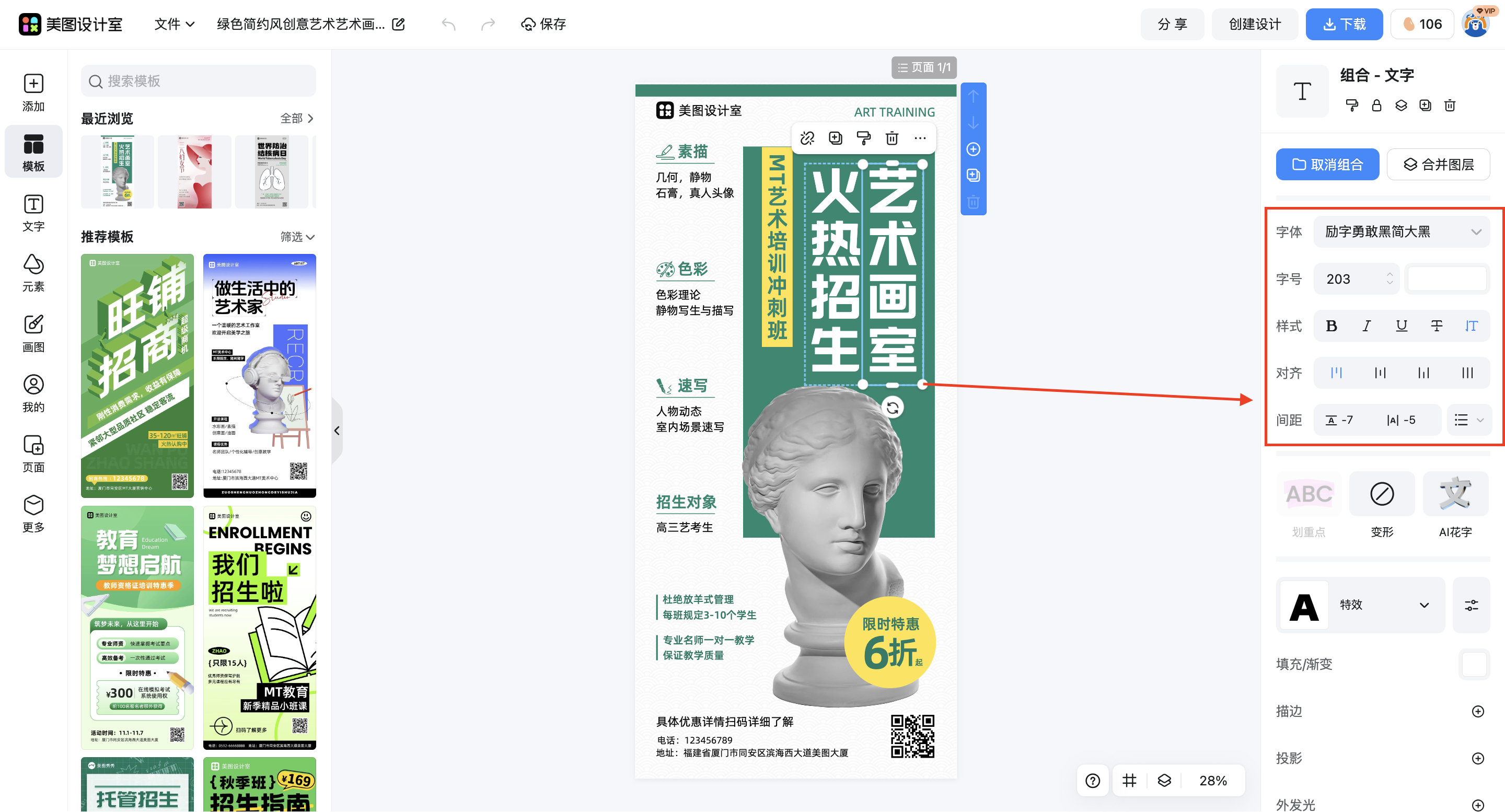Open the 元素 panel
This screenshot has height=812, width=1505.
pyautogui.click(x=33, y=273)
